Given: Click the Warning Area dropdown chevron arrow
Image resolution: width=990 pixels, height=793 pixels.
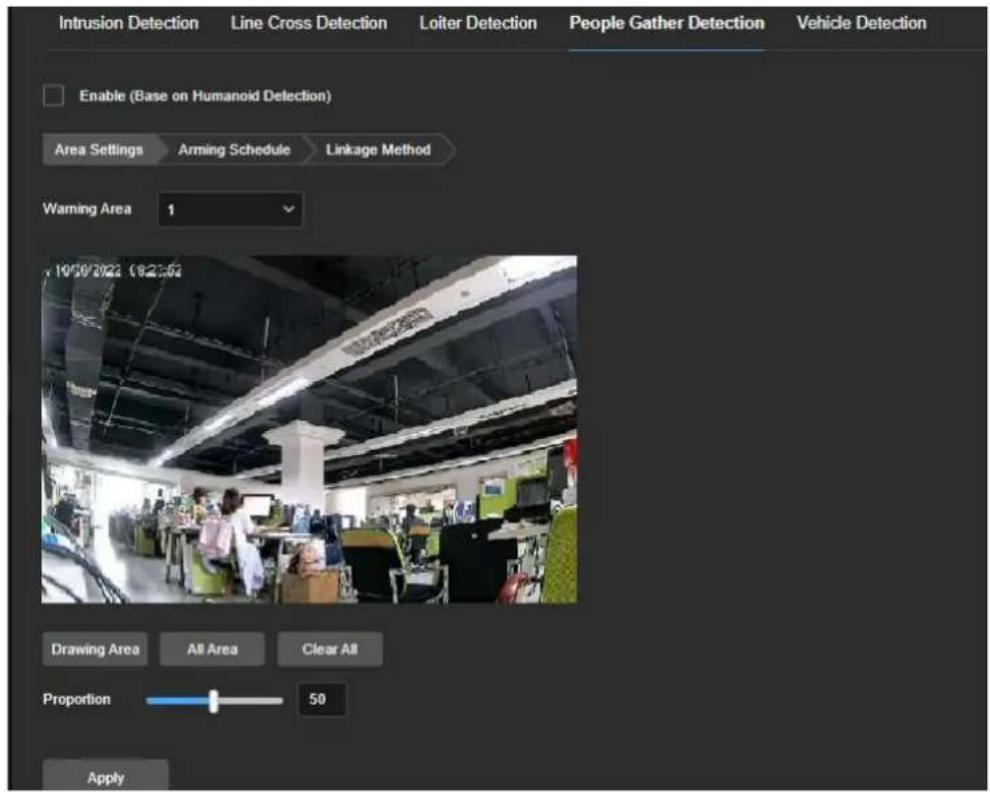Looking at the screenshot, I should (x=289, y=209).
